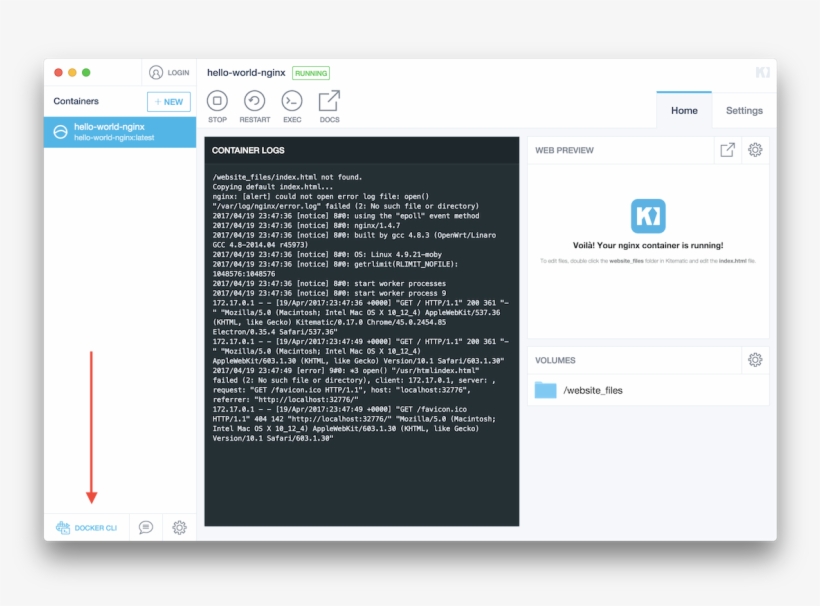This screenshot has width=820, height=606.
Task: Open the WEB PREVIEW settings gear
Action: pos(755,149)
